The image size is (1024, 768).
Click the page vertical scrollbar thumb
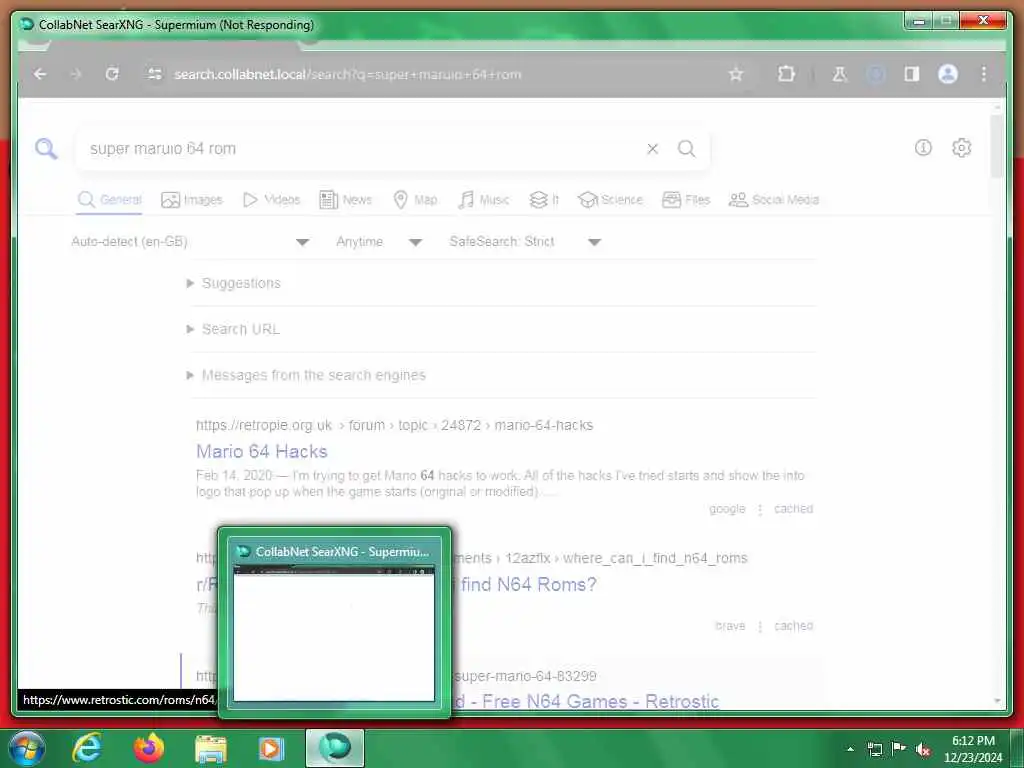click(997, 145)
